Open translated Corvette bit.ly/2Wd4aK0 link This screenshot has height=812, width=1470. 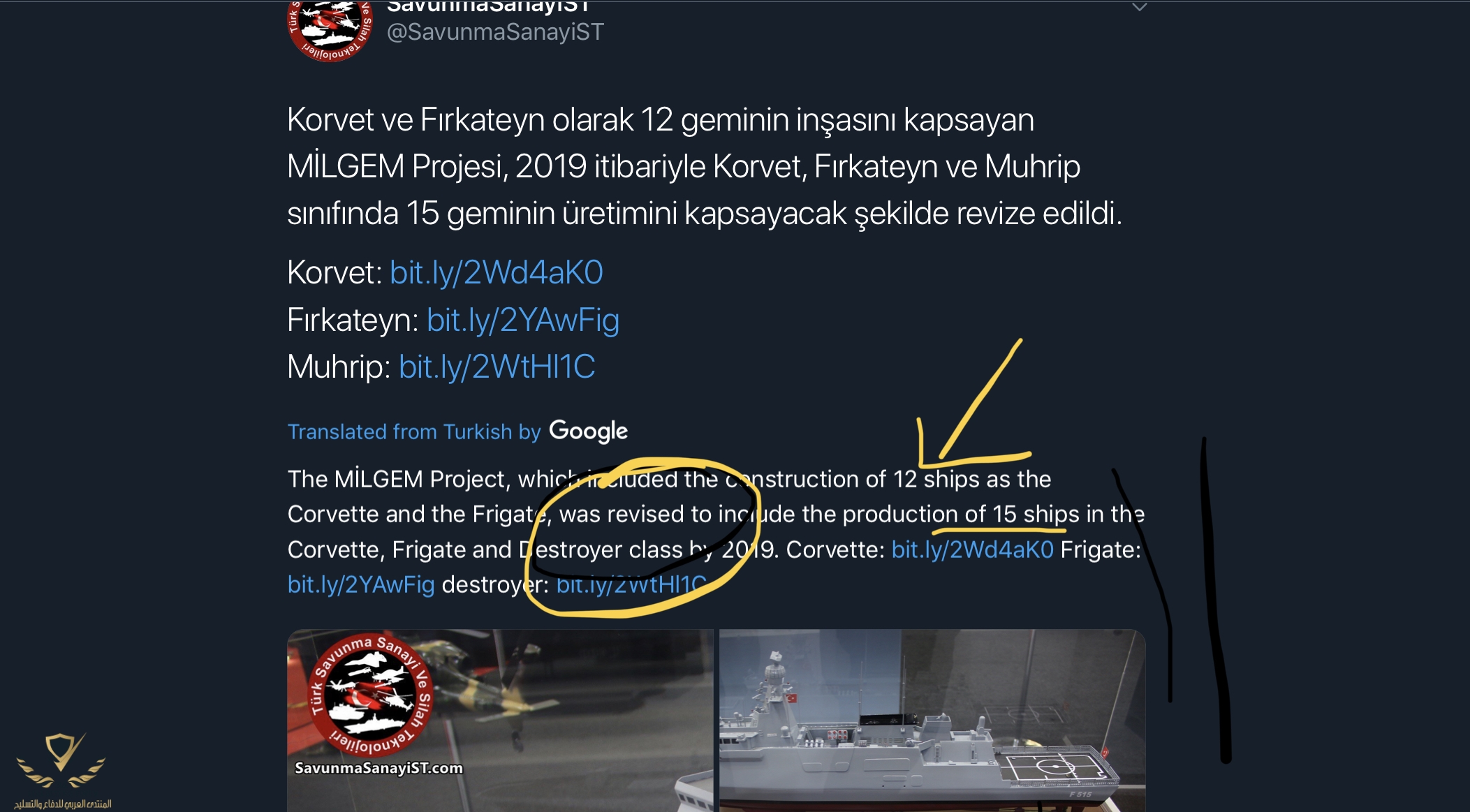[972, 549]
